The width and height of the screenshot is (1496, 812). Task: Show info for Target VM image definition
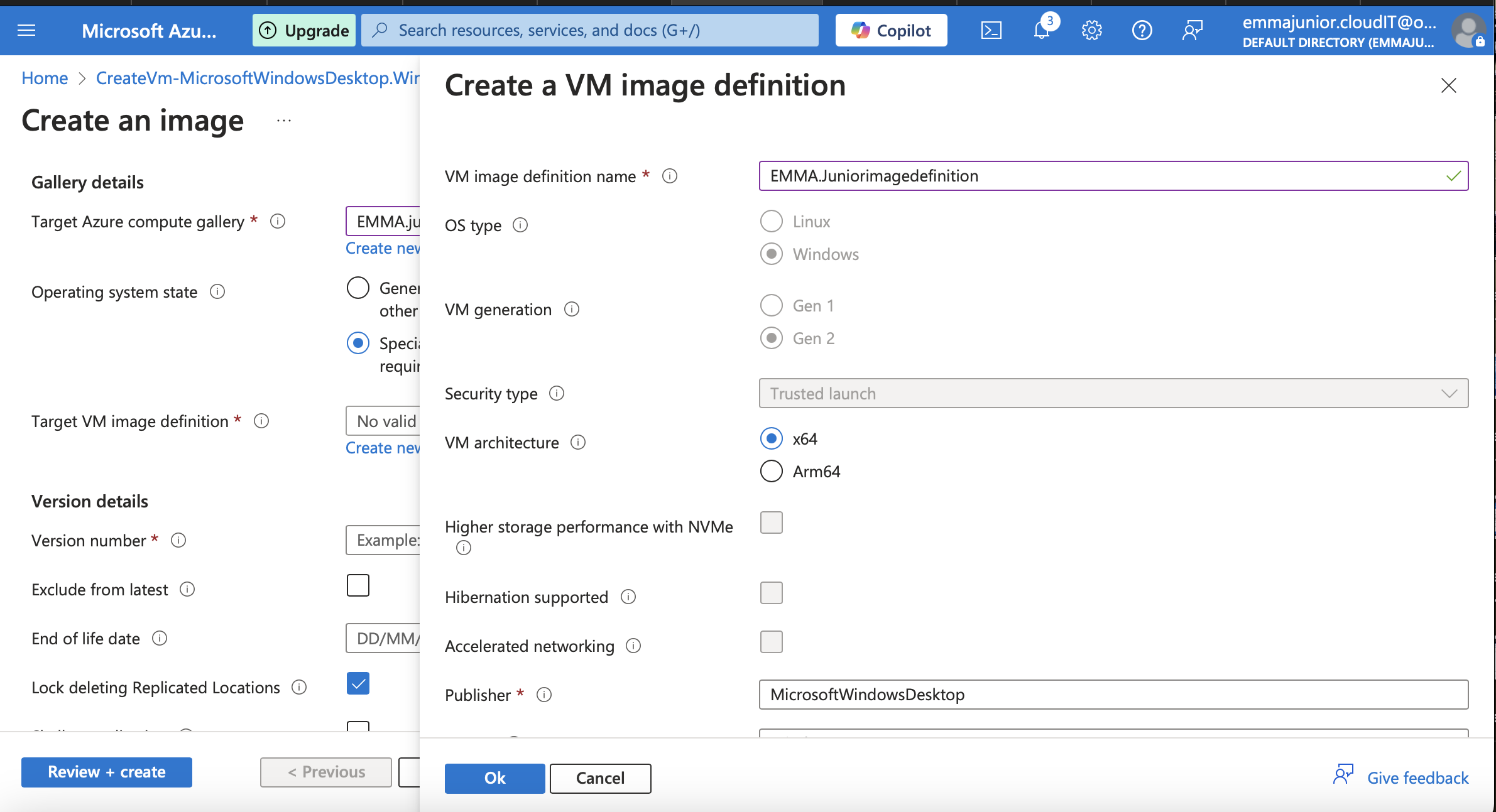[x=261, y=421]
